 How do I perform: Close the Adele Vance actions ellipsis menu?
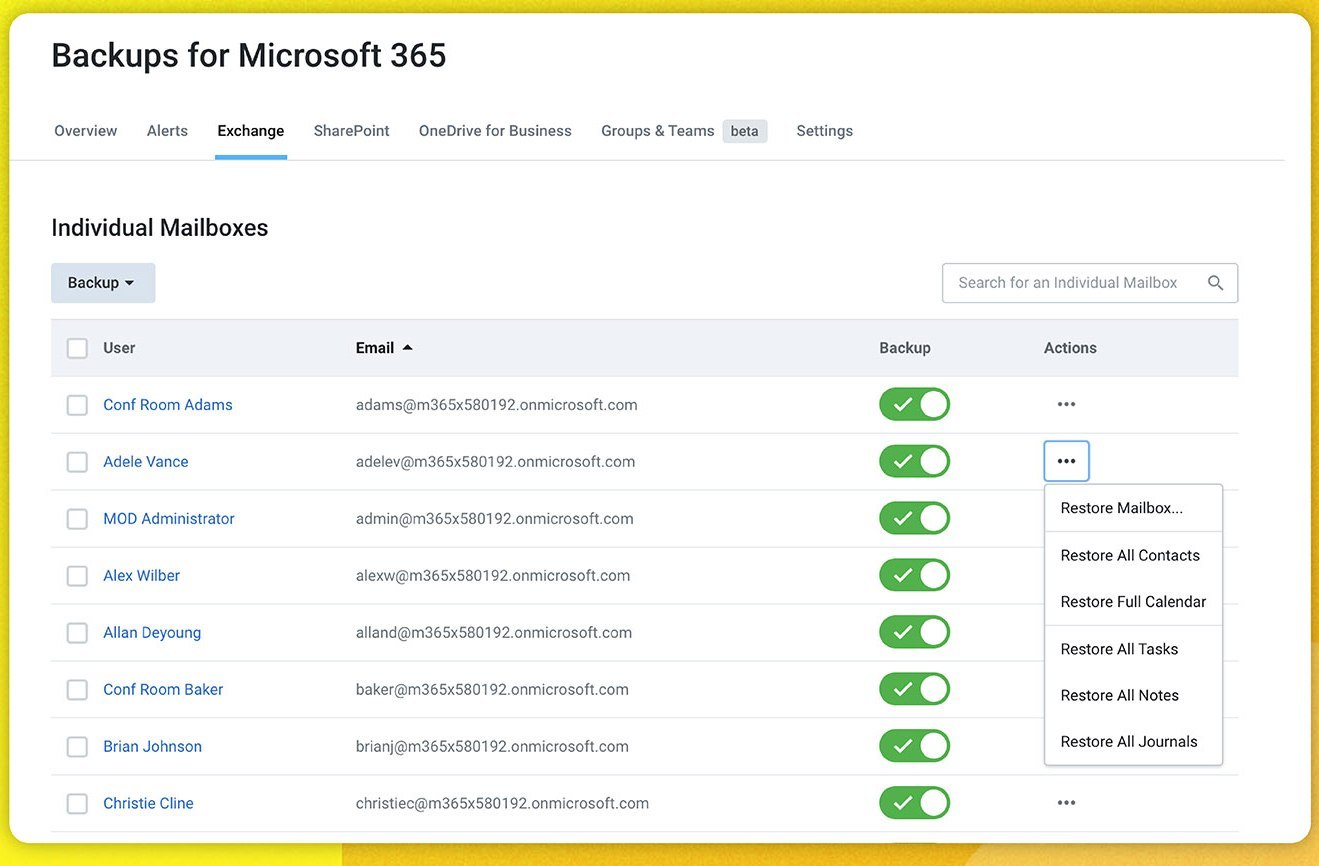[1066, 461]
